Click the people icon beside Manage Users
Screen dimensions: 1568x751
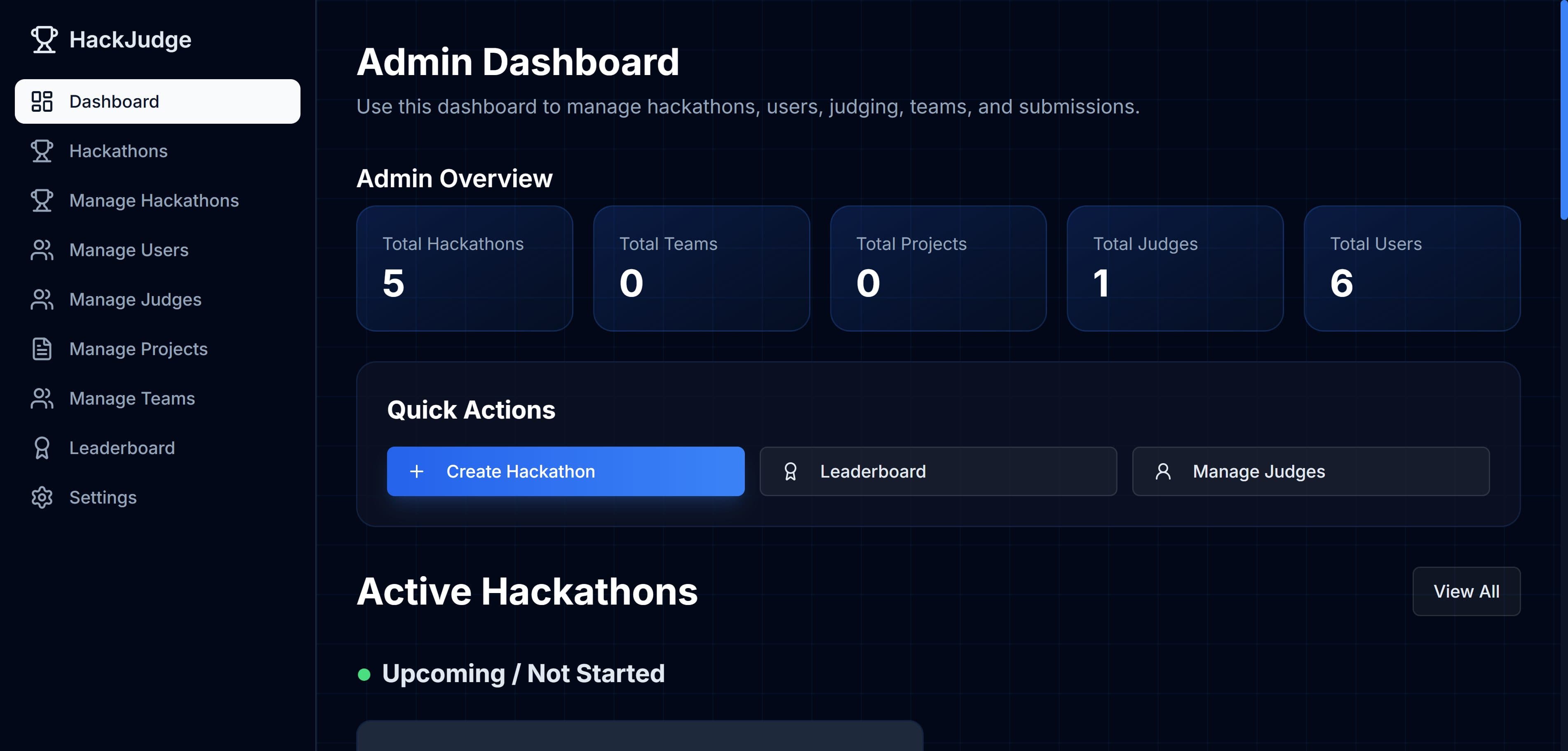pyautogui.click(x=42, y=250)
